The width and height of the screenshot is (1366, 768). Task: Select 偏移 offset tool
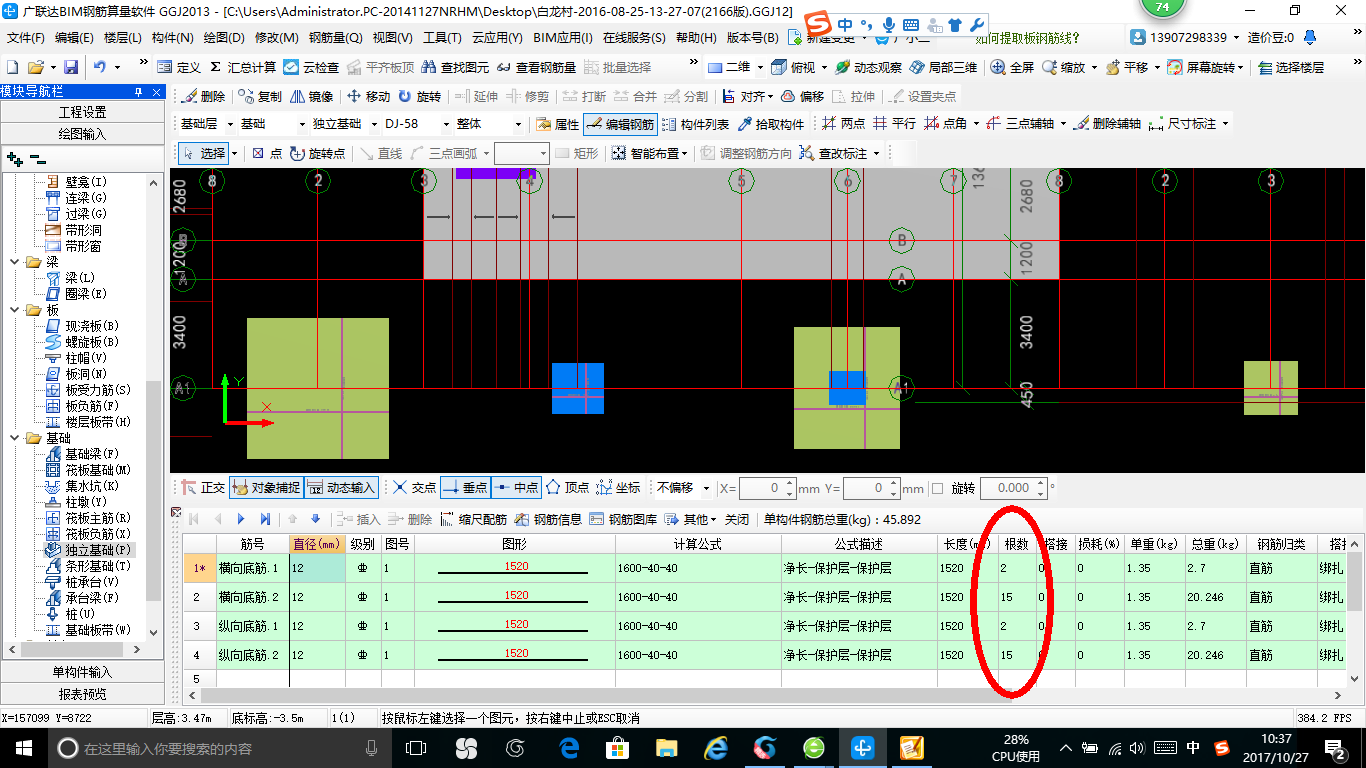[x=803, y=97]
